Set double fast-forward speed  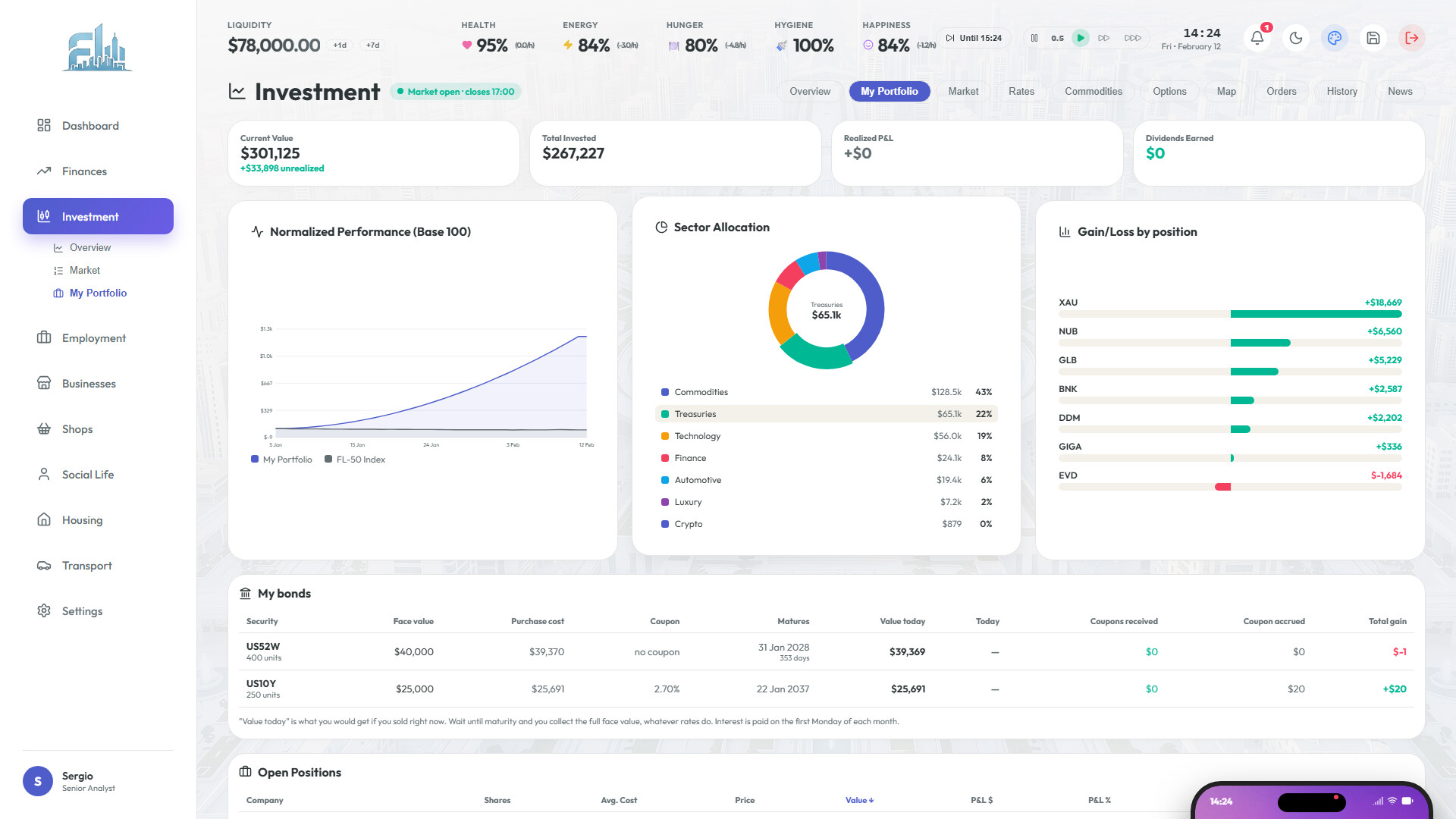tap(1104, 38)
